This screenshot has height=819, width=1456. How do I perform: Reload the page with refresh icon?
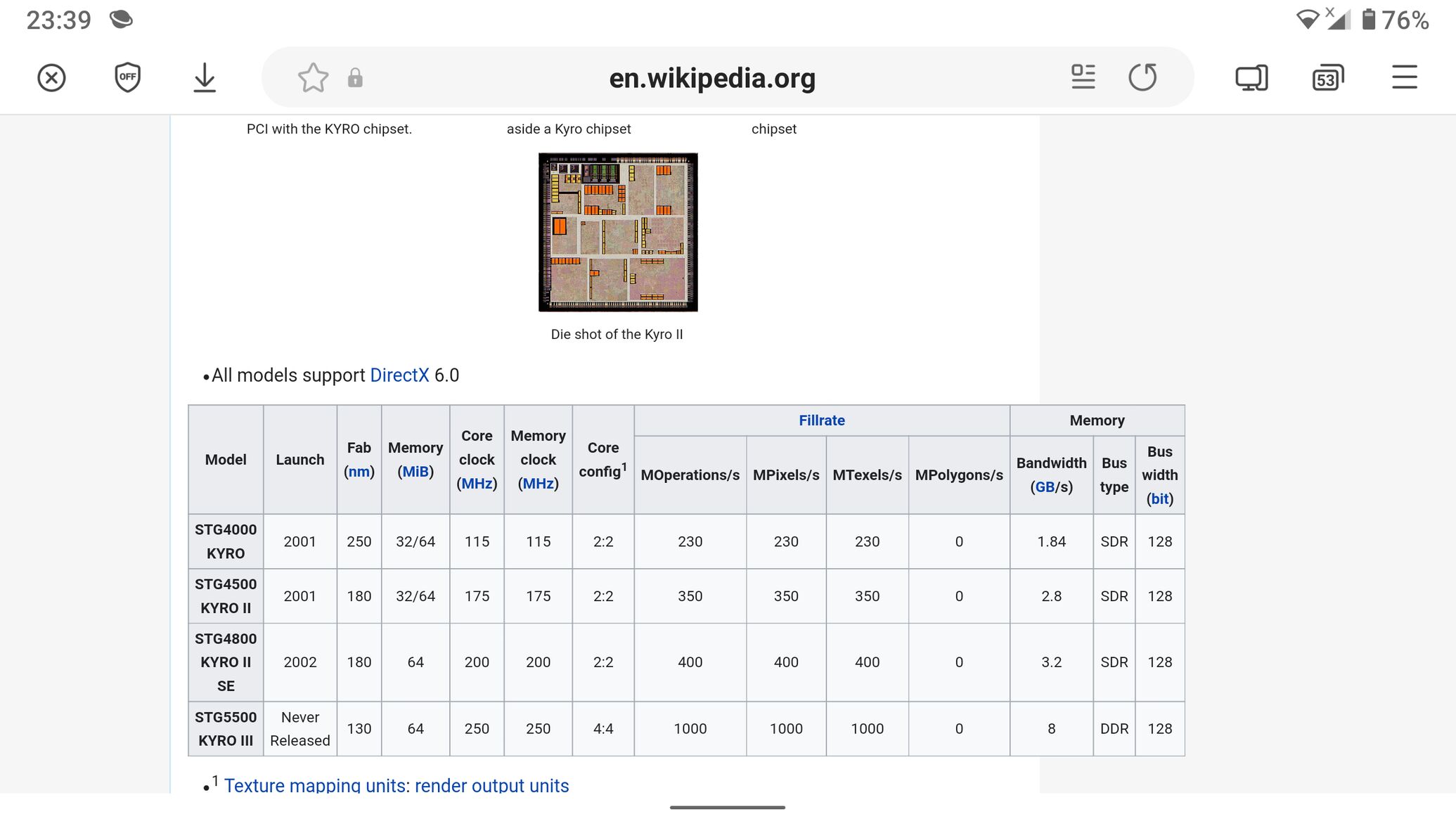point(1142,77)
